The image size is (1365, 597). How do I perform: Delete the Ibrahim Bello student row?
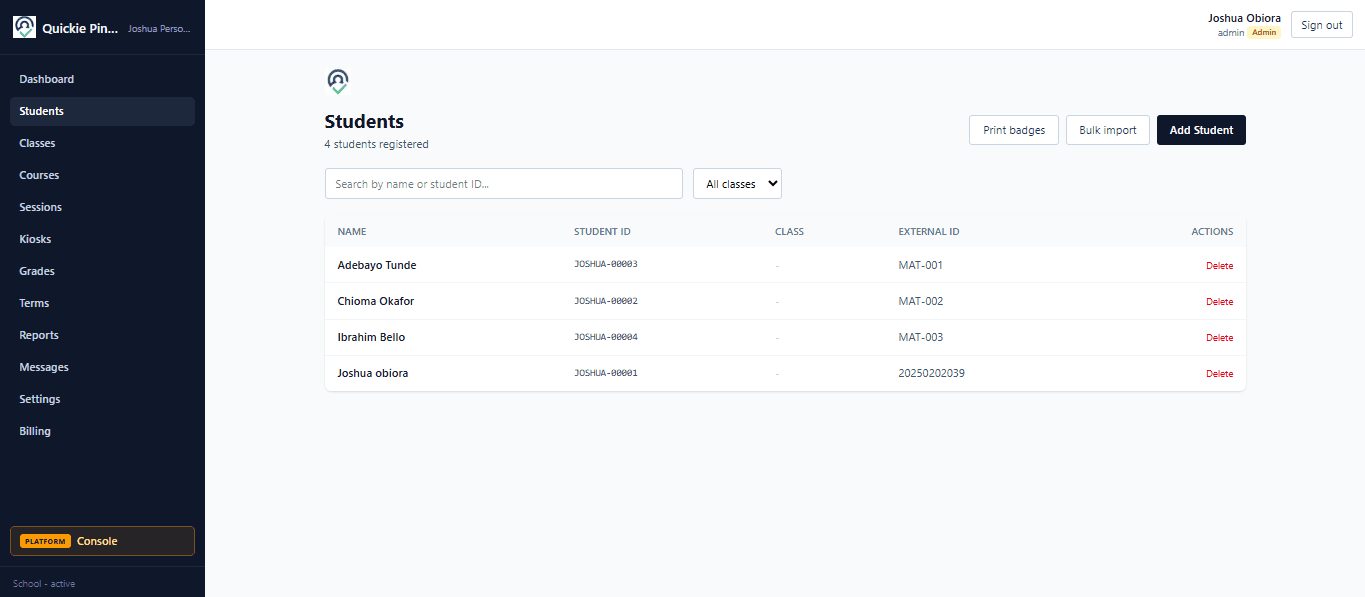1219,338
